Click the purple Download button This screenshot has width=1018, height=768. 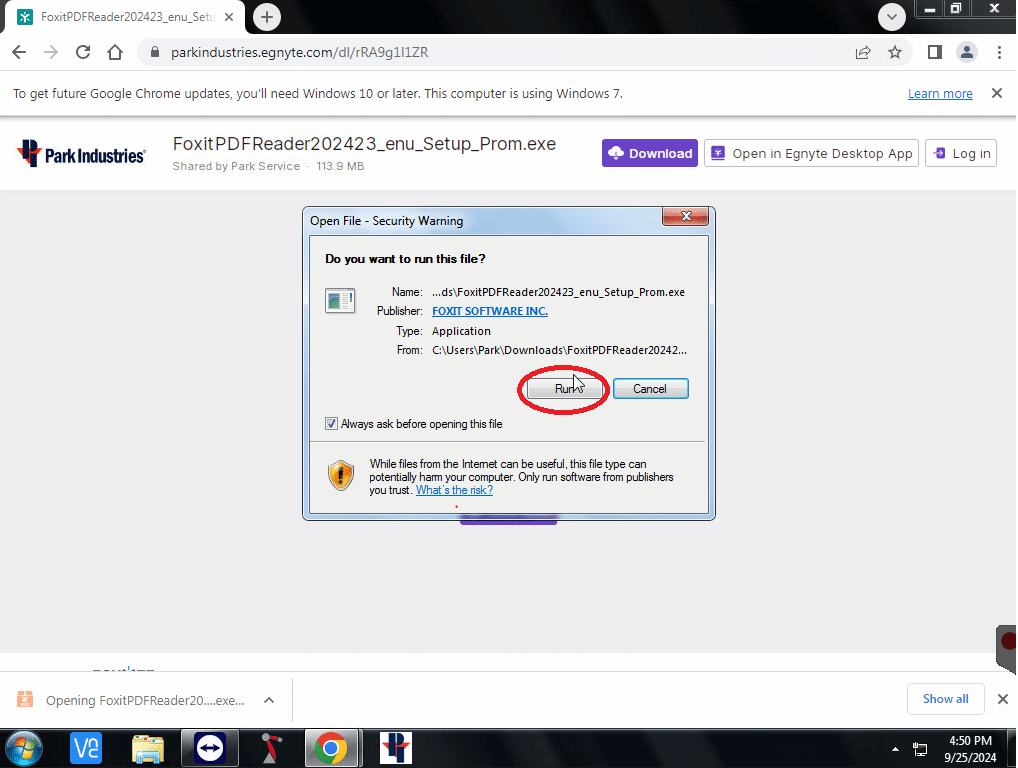tap(650, 153)
